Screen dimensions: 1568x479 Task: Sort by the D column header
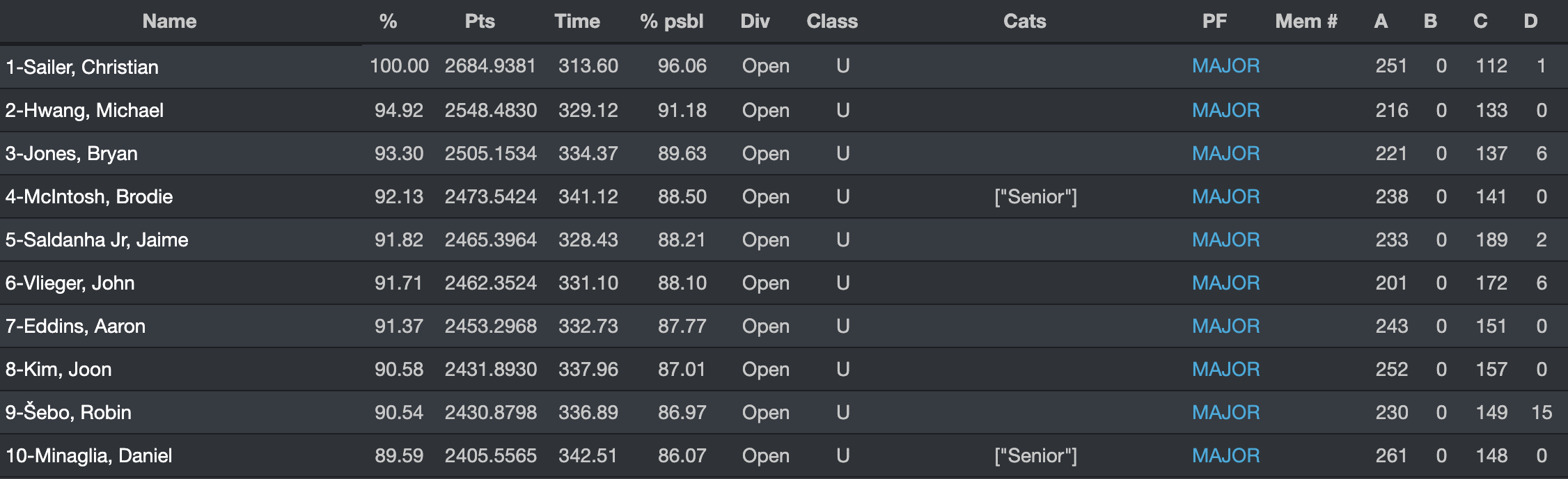point(1530,22)
